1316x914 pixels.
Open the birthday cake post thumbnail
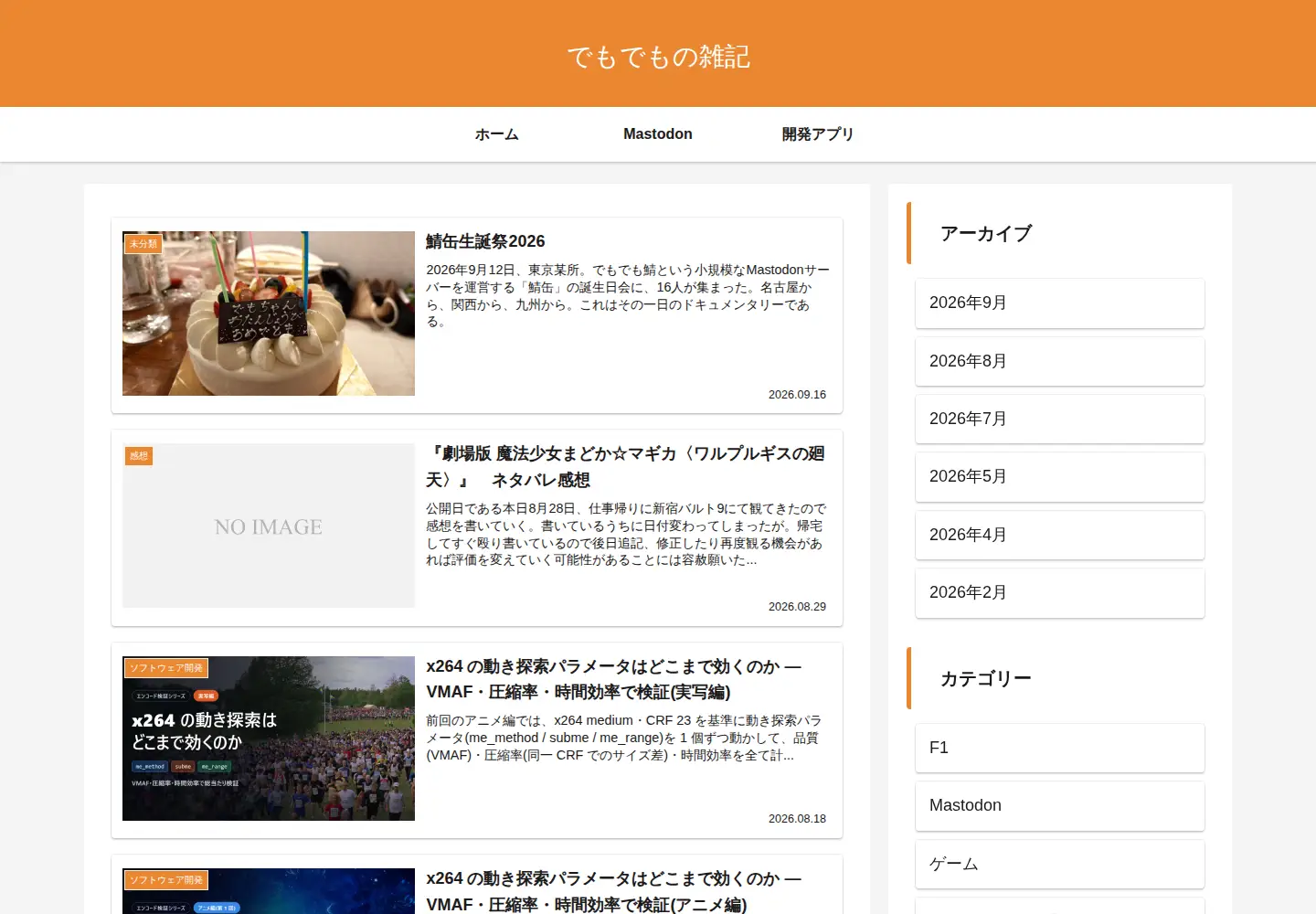pyautogui.click(x=269, y=314)
